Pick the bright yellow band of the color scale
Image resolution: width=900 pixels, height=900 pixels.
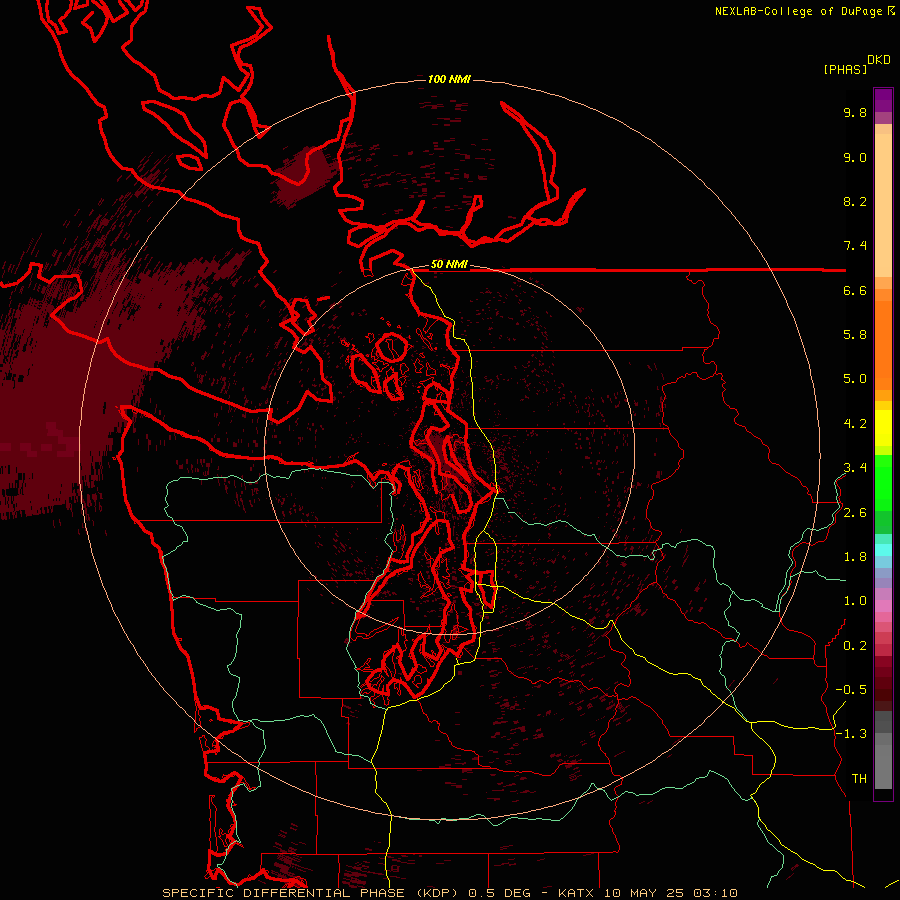[x=883, y=428]
